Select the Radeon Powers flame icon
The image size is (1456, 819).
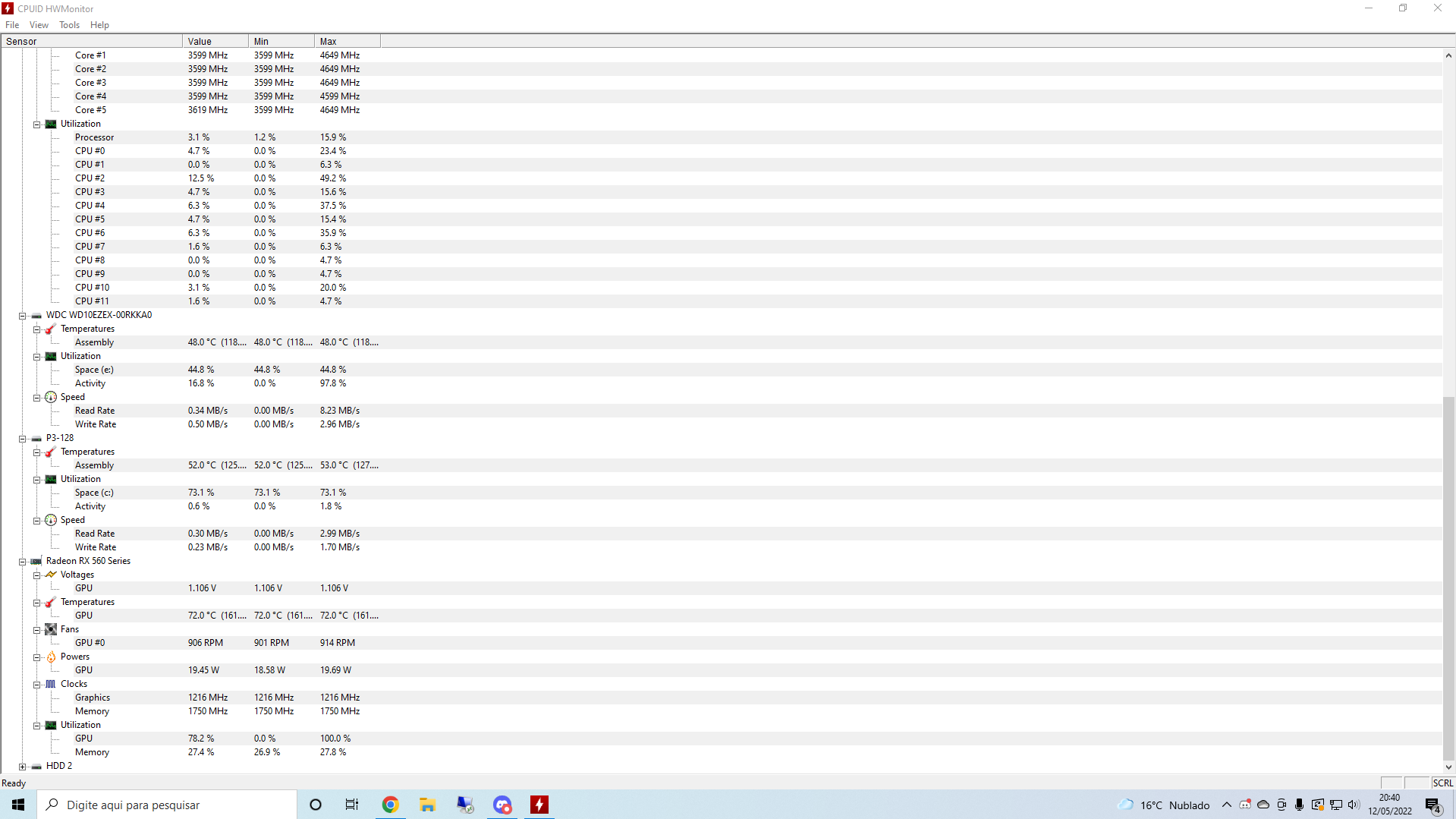coord(51,657)
